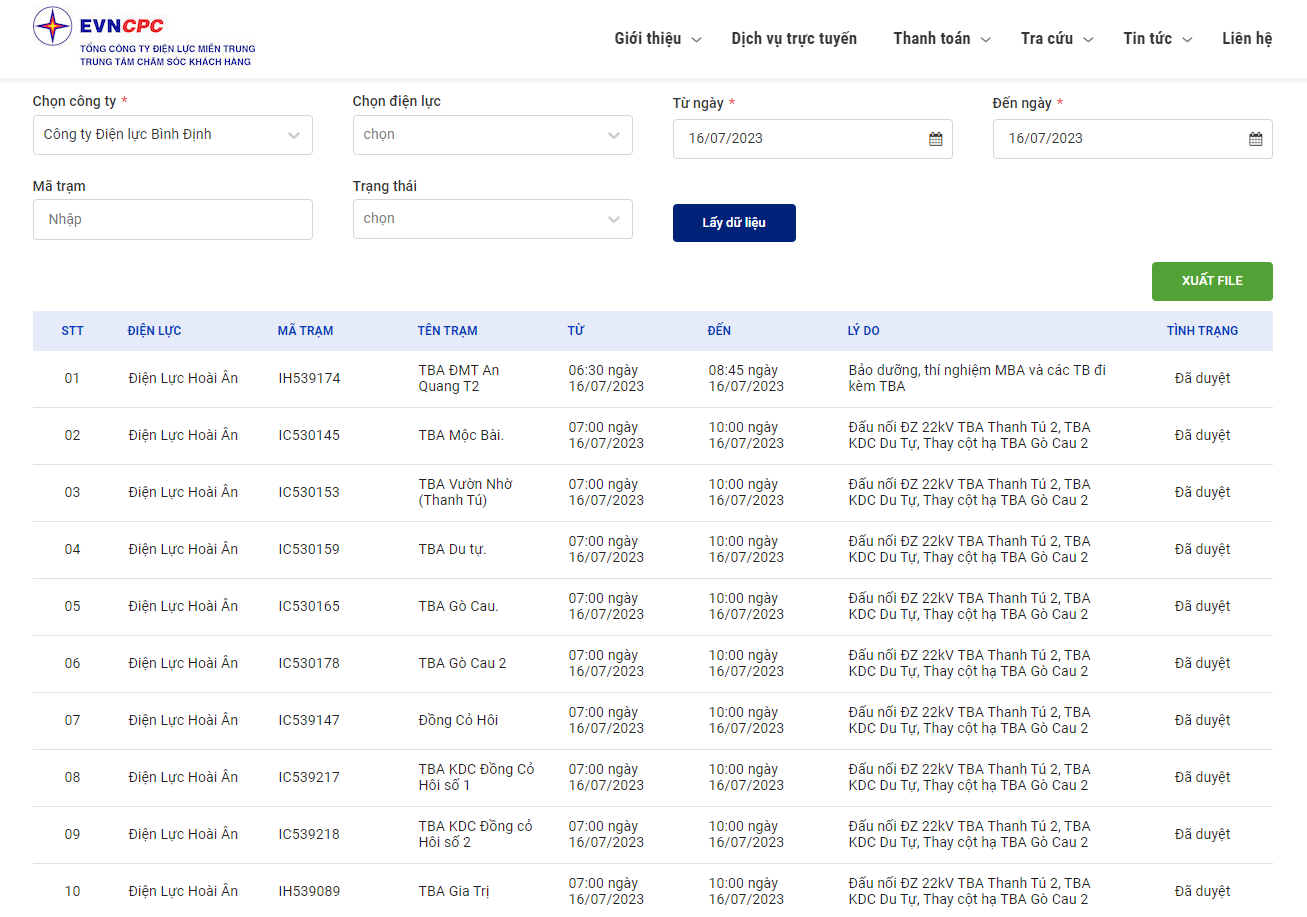1307x917 pixels.
Task: Go to Dịch vụ trực tuyến menu
Action: [794, 39]
